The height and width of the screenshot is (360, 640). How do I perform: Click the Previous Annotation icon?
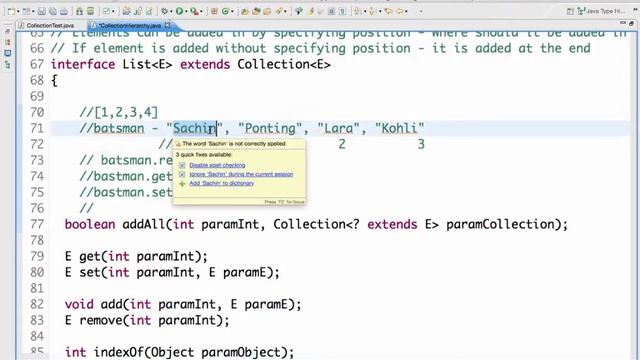[x=373, y=11]
